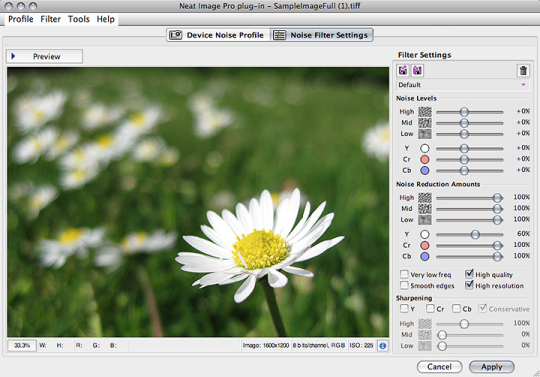Toggle the Smooth edges checkbox
This screenshot has width=540, height=377.
pyautogui.click(x=404, y=285)
